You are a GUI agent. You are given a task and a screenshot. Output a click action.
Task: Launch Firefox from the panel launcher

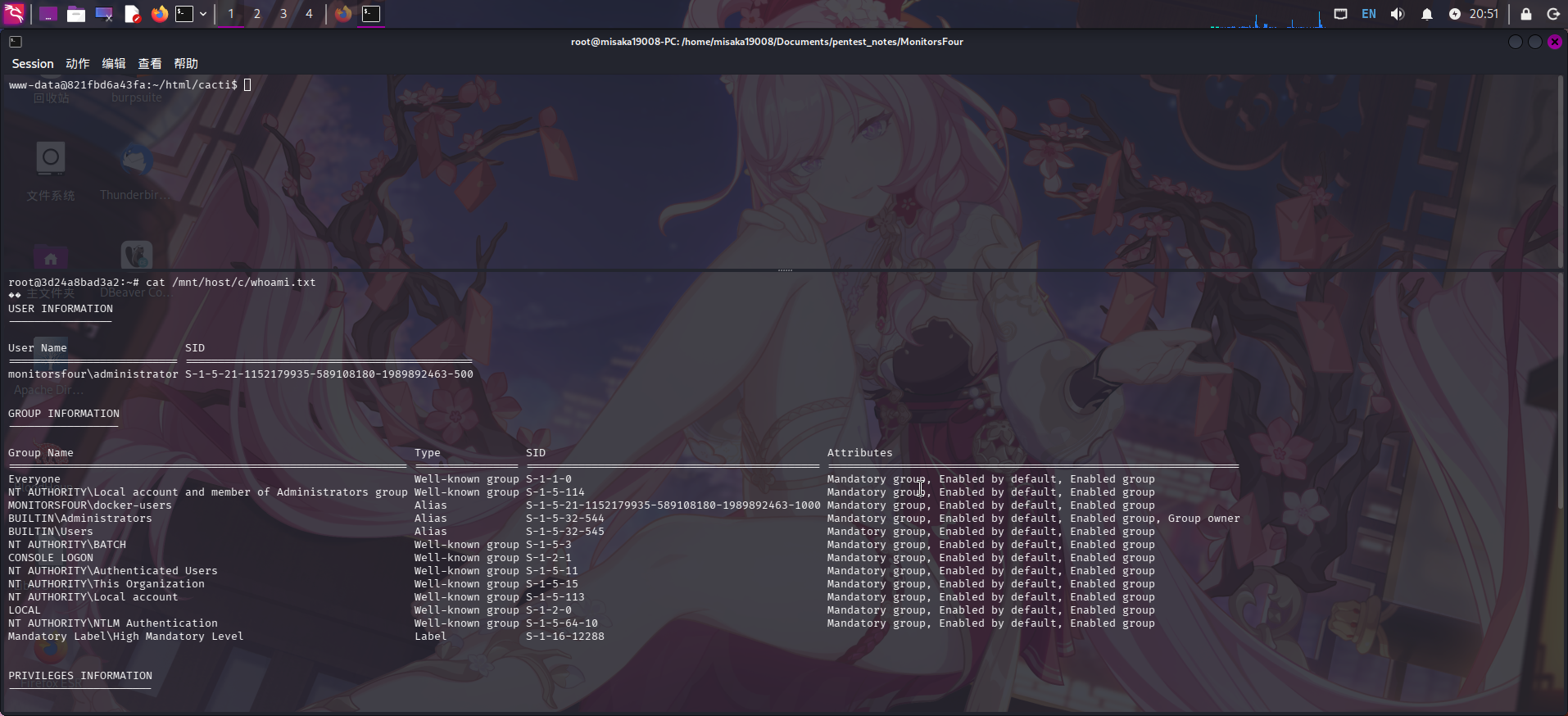(x=160, y=14)
